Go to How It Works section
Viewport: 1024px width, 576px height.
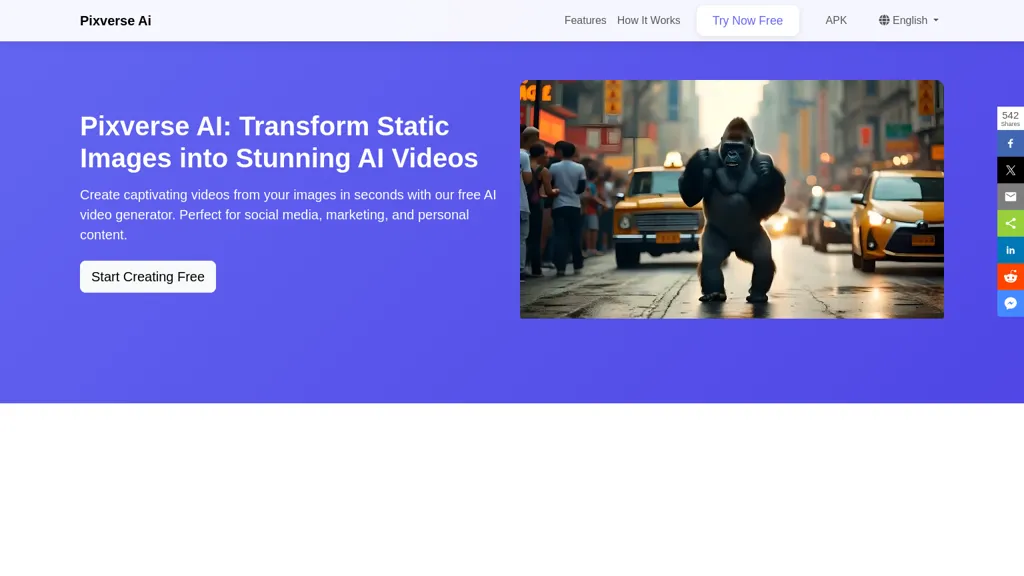pos(648,20)
